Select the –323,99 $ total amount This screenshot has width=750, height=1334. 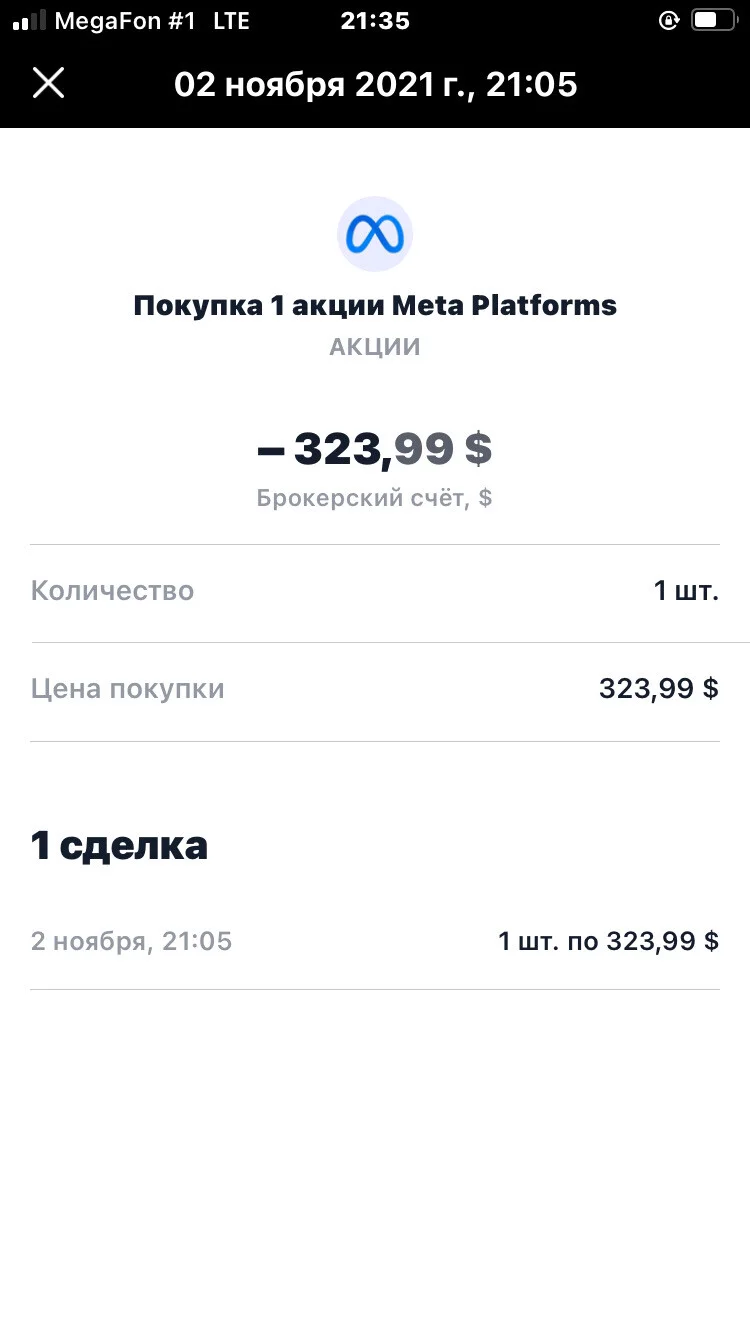(x=375, y=449)
